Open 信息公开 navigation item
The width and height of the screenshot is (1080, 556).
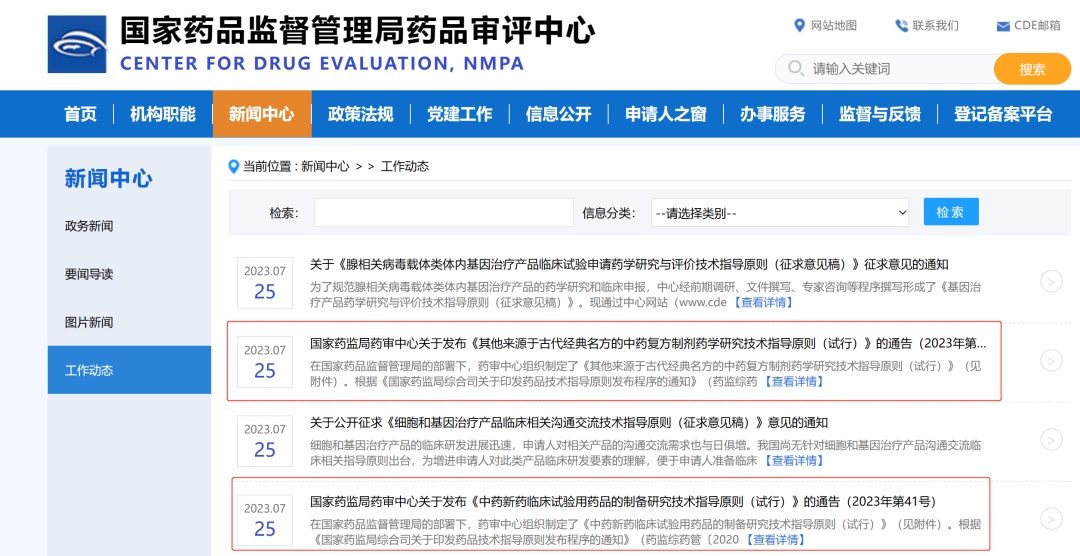click(559, 114)
